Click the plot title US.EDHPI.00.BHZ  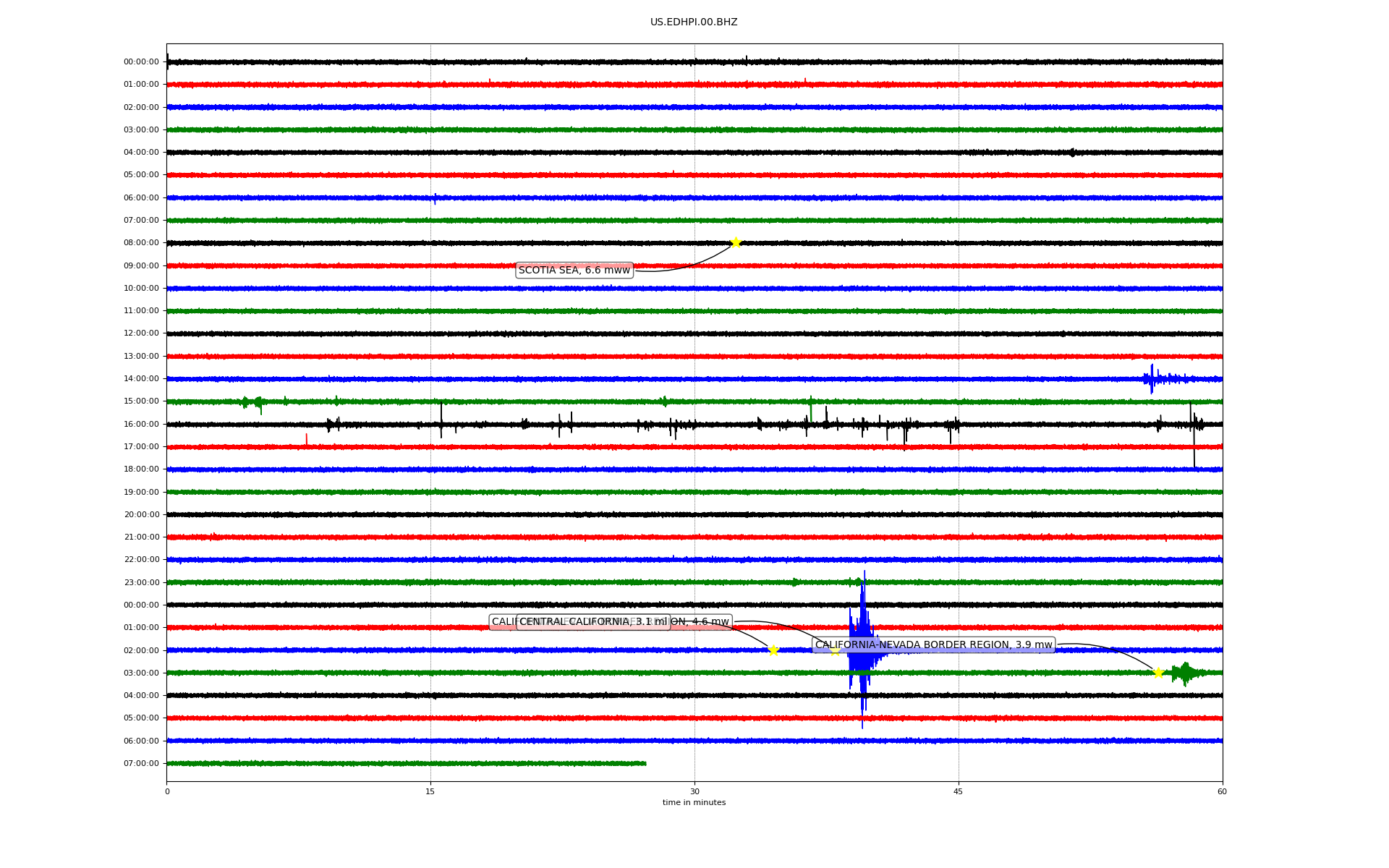pos(694,22)
